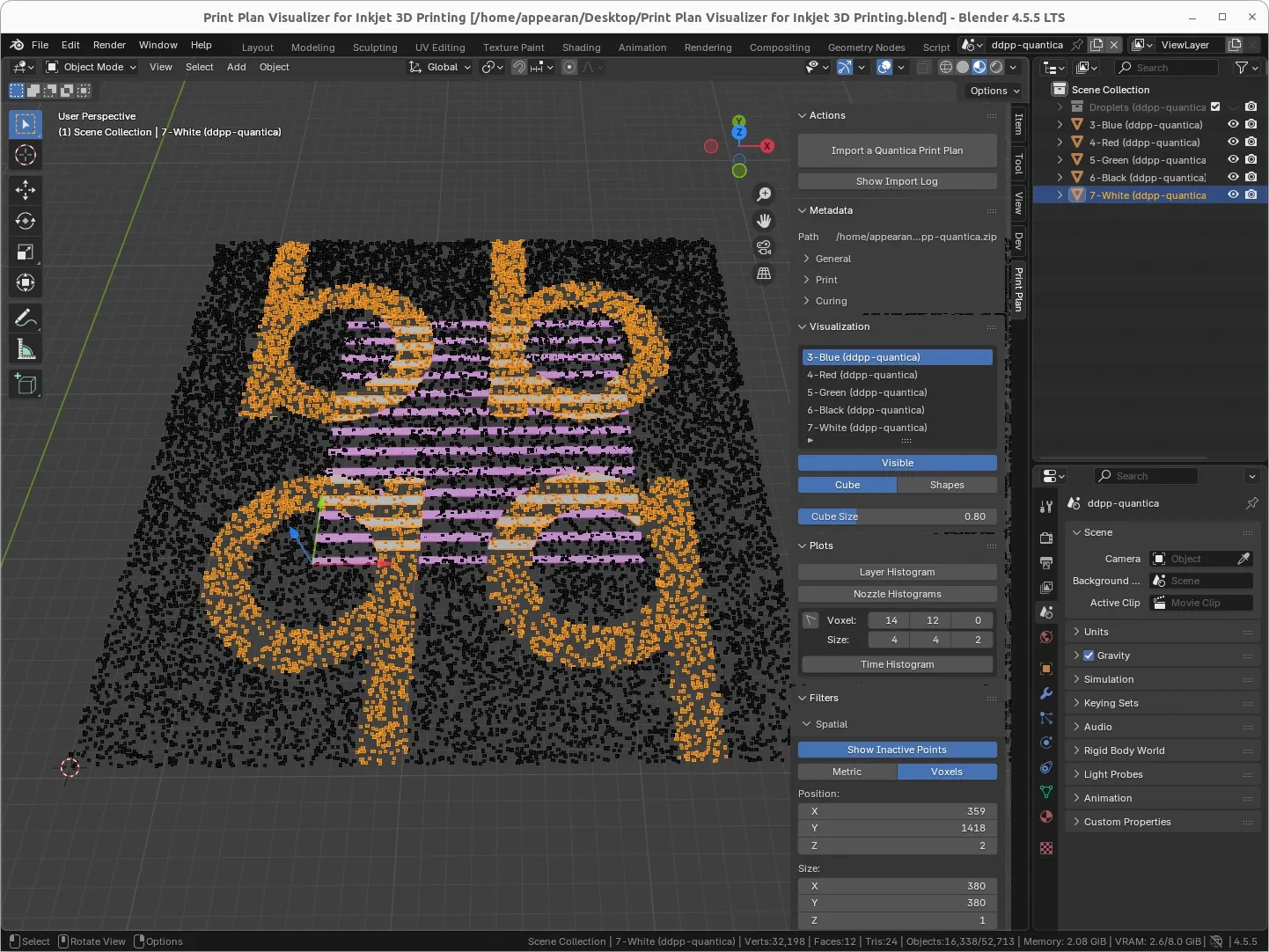The width and height of the screenshot is (1269, 952).
Task: Click the Add Cube tool icon
Action: [x=26, y=384]
